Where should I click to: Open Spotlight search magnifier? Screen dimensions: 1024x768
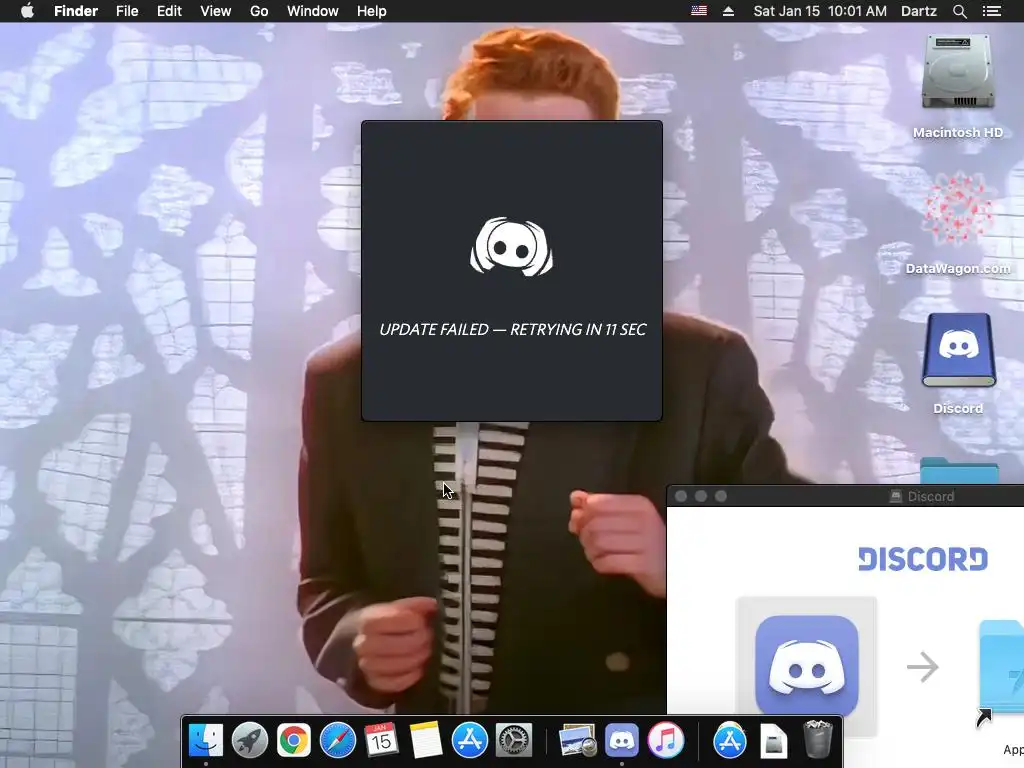tap(959, 11)
